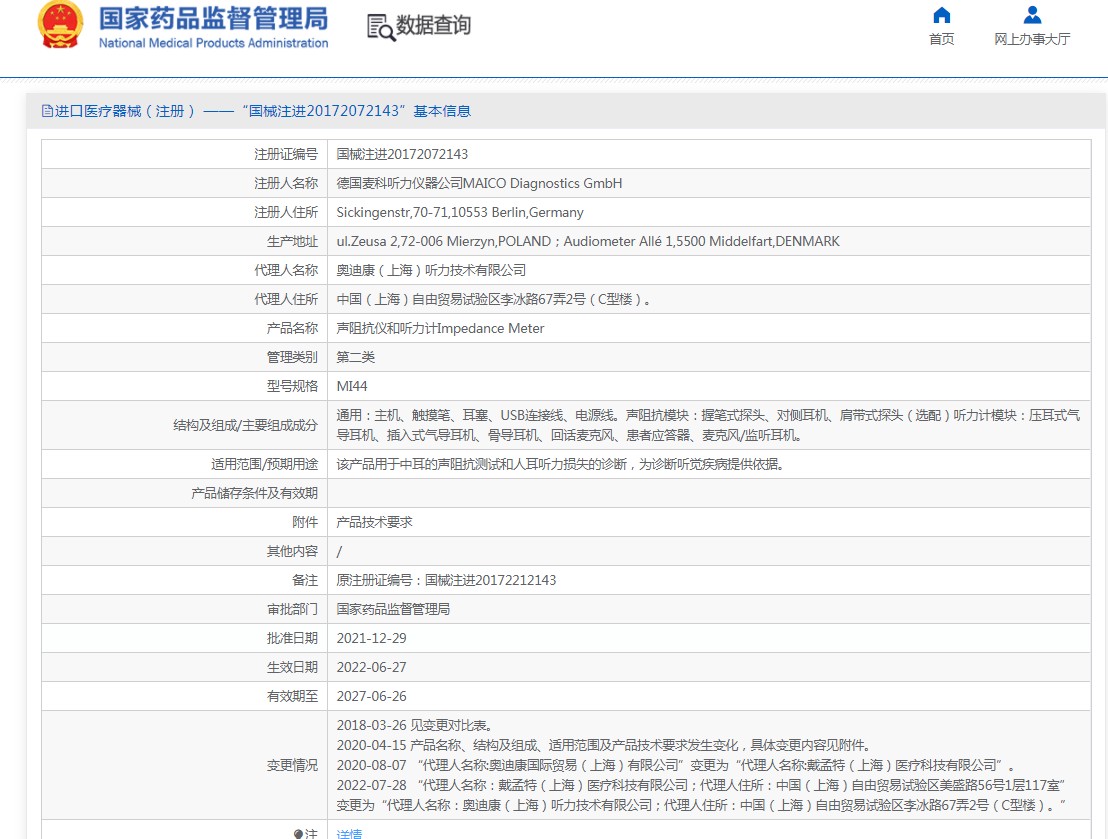Click the 注册人住所 row label
The width and height of the screenshot is (1108, 839).
[x=286, y=212]
